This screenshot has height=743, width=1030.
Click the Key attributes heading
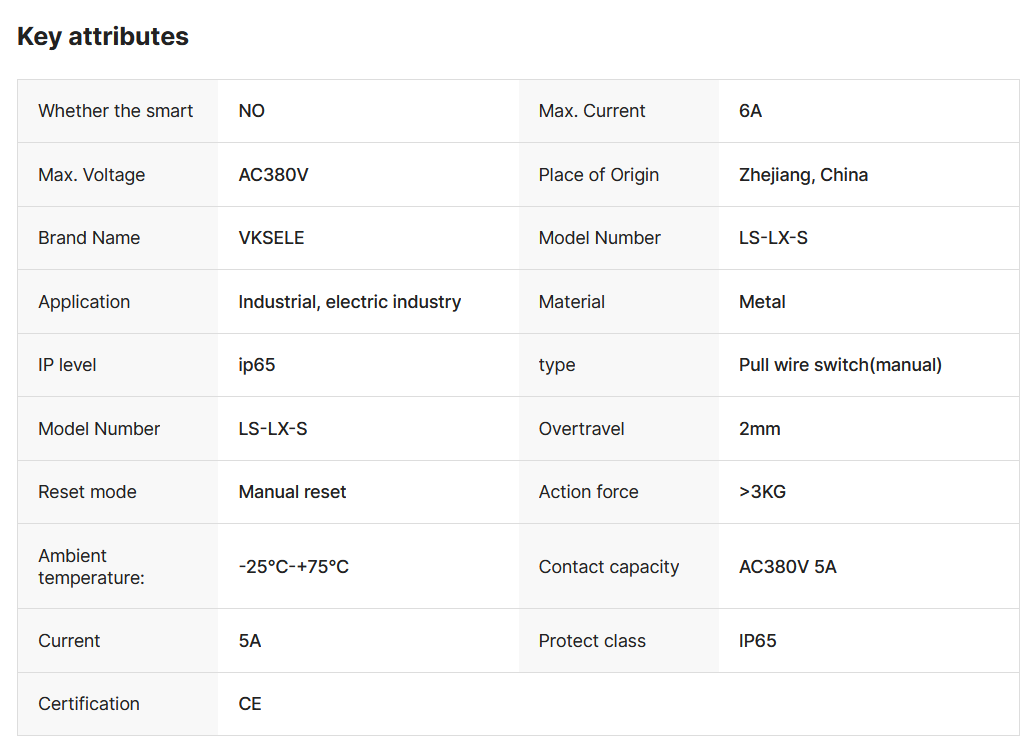(x=103, y=37)
